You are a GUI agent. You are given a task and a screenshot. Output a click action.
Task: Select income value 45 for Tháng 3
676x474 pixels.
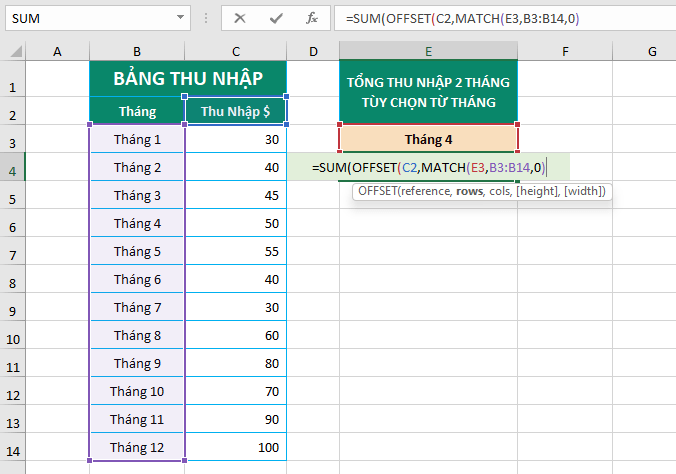(x=236, y=195)
